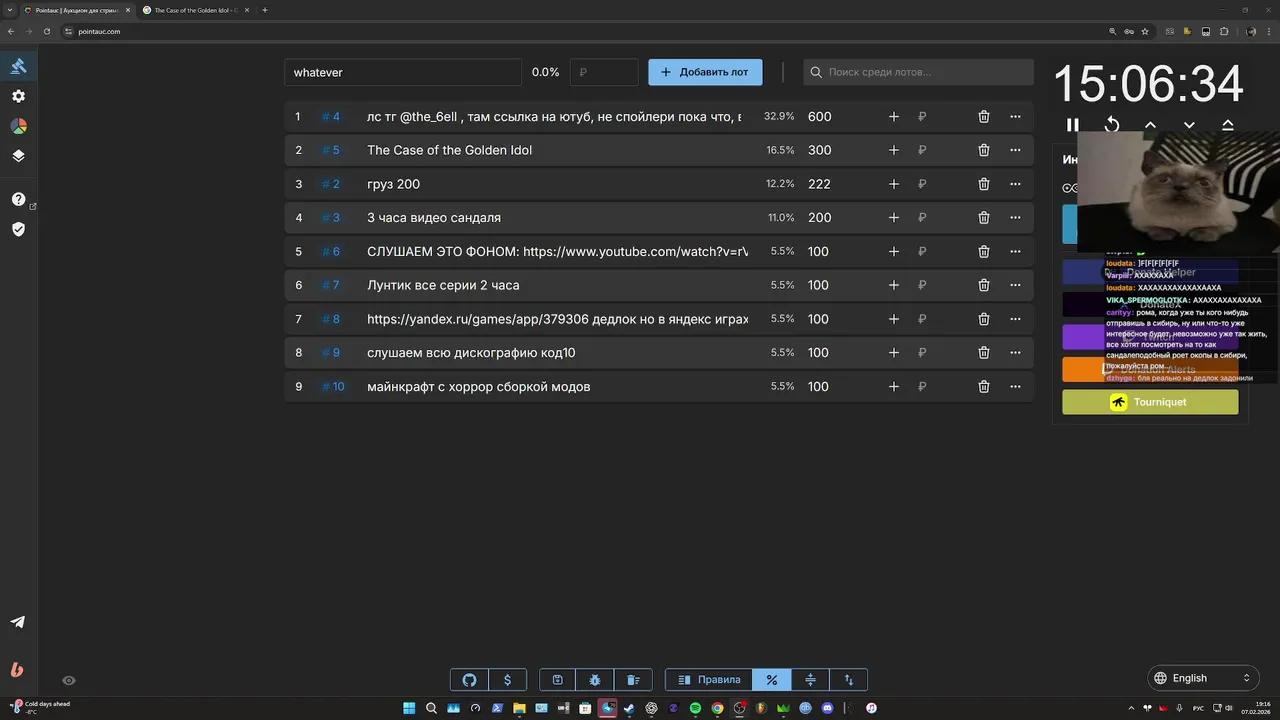Switch to The Case of the Golden Idol tab
This screenshot has height=720, width=1280.
click(195, 10)
